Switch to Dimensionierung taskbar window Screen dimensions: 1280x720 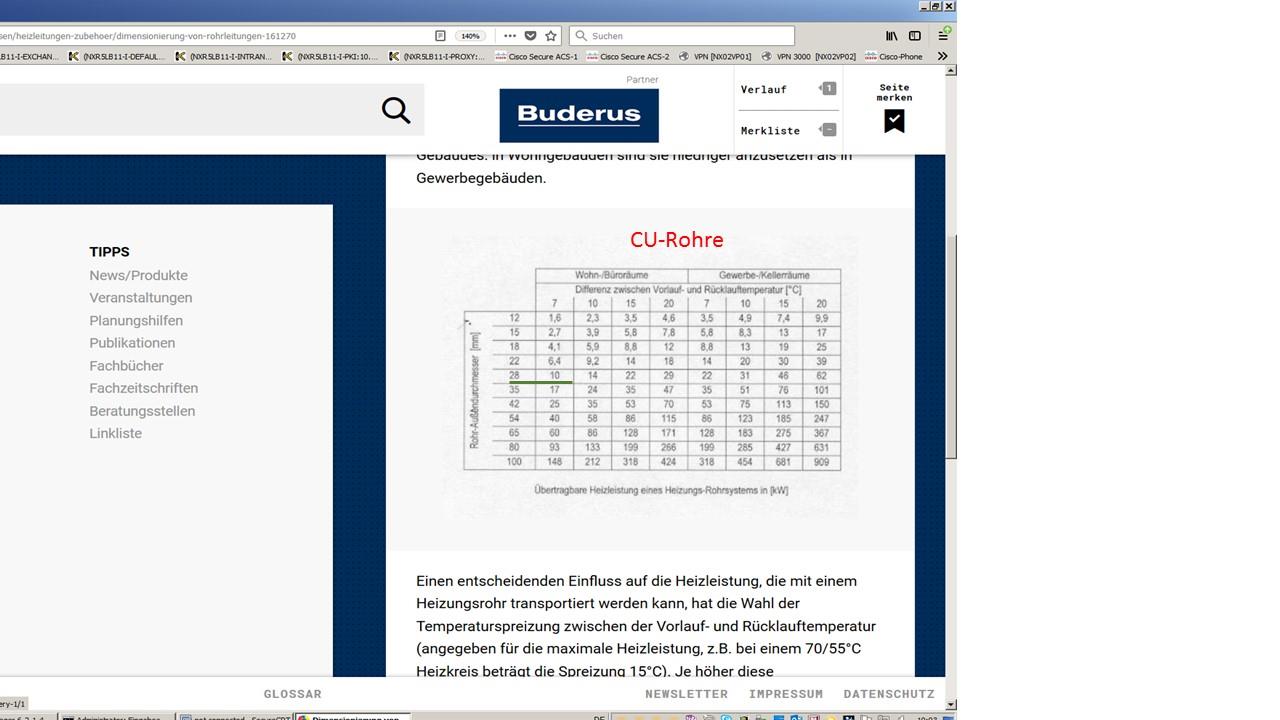click(352, 717)
